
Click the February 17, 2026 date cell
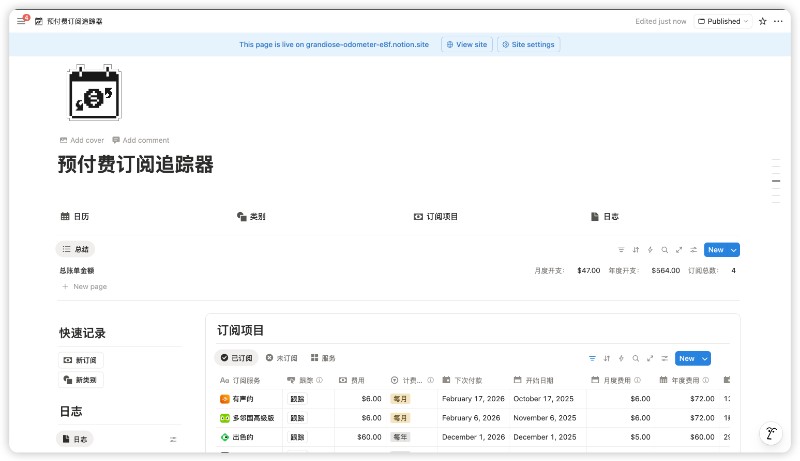(x=473, y=399)
